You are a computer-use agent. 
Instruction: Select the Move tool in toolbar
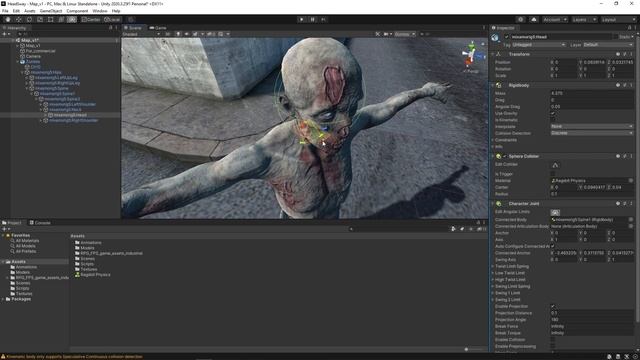point(18,20)
